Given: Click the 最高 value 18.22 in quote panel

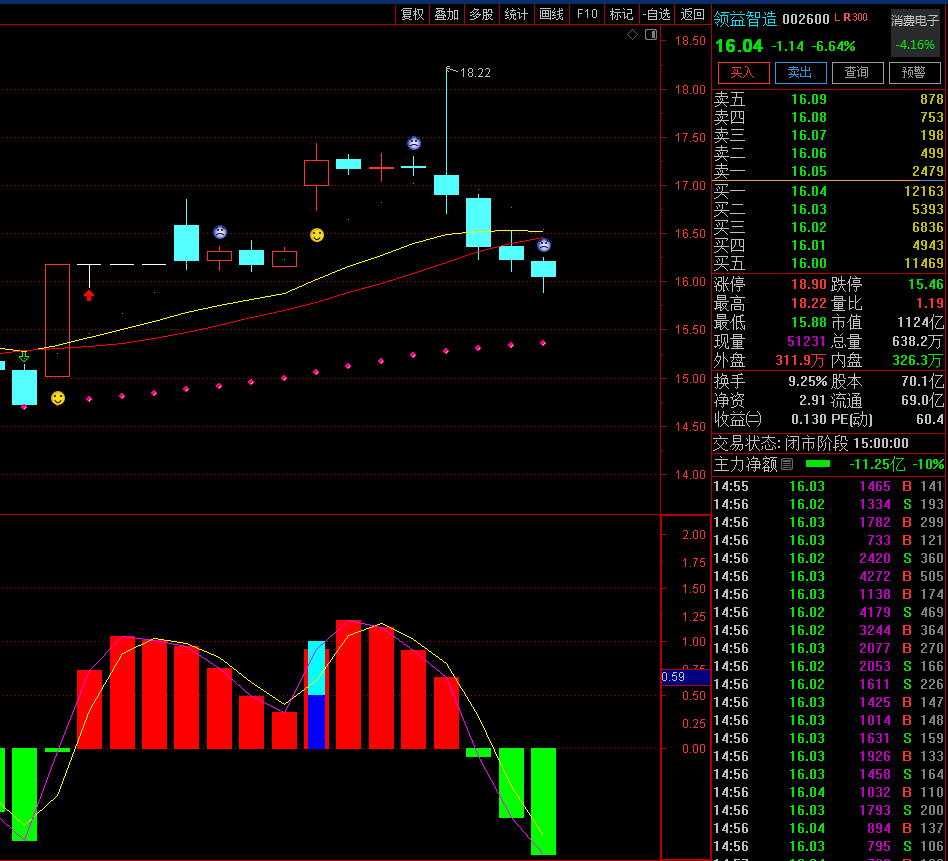Looking at the screenshot, I should point(809,304).
